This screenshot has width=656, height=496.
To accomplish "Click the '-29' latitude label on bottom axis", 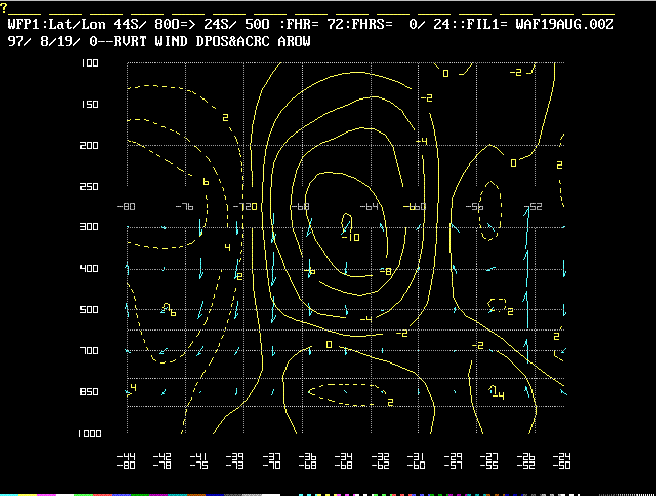I will (x=453, y=456).
